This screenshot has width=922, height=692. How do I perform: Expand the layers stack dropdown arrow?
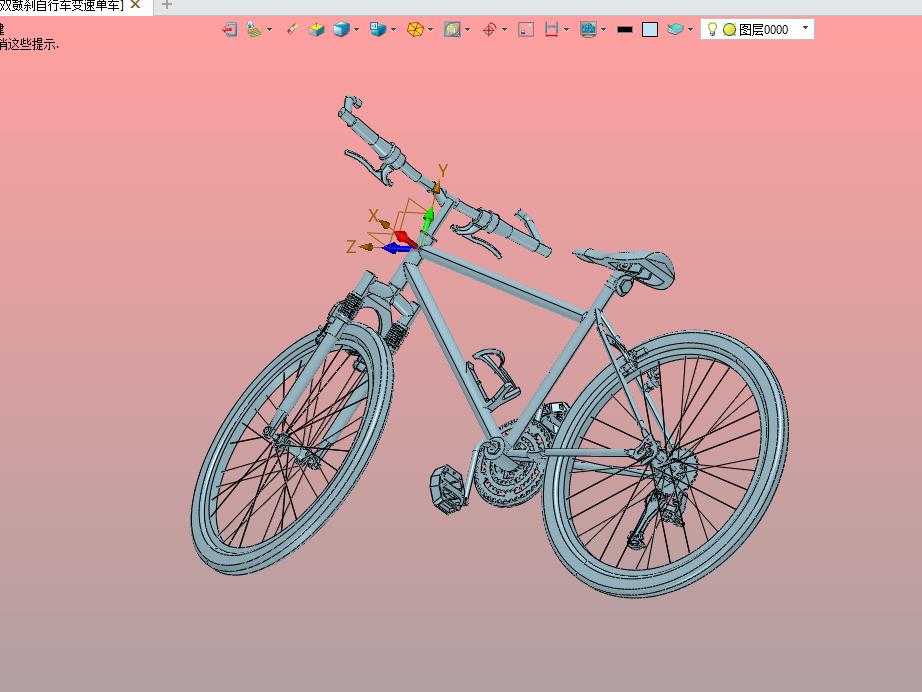(690, 29)
